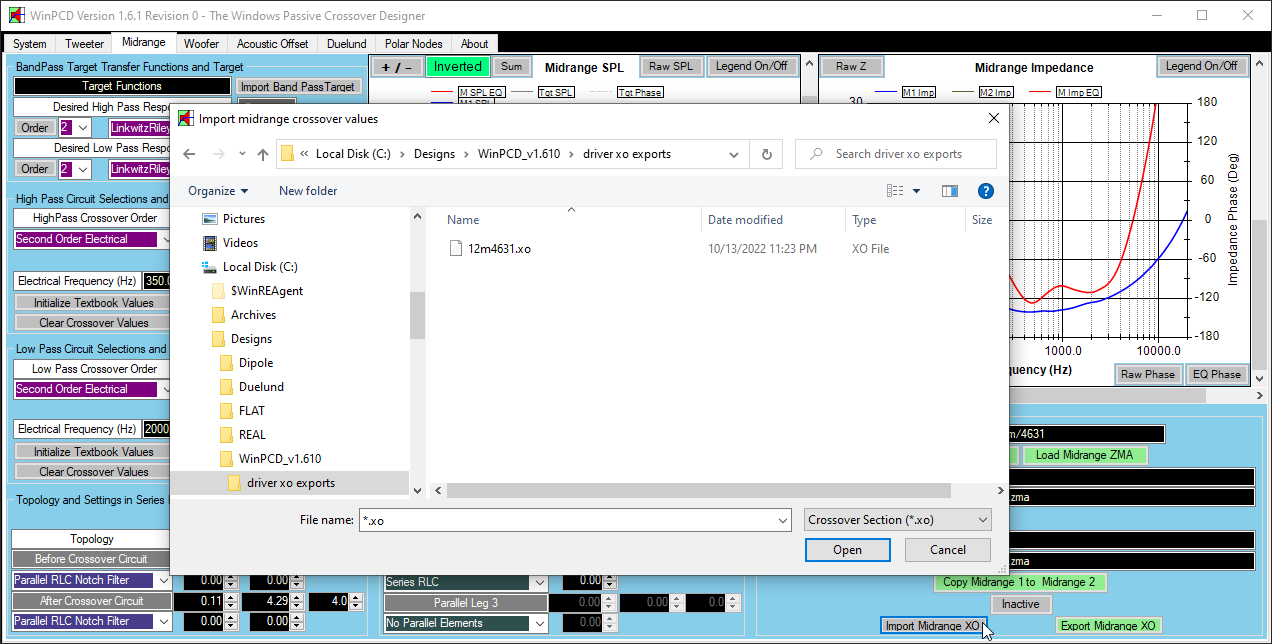
Task: Select the 12m4631.xo file
Action: pyautogui.click(x=499, y=249)
